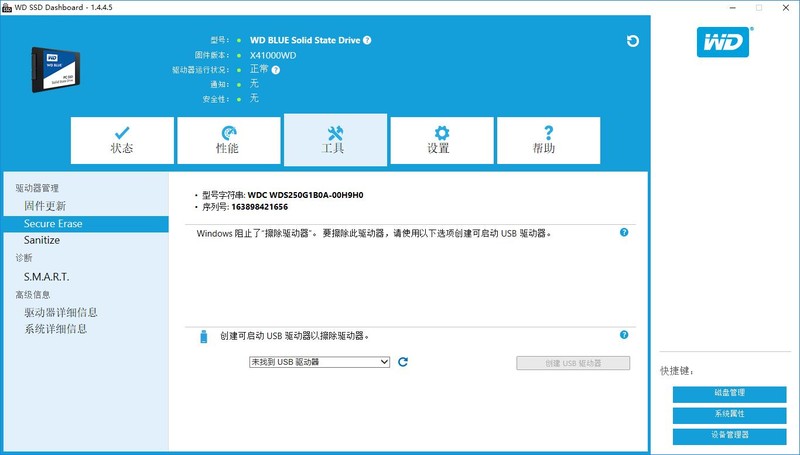Click help icon next to WD BLUE Solid State Drive
The width and height of the screenshot is (800, 455).
(x=367, y=40)
